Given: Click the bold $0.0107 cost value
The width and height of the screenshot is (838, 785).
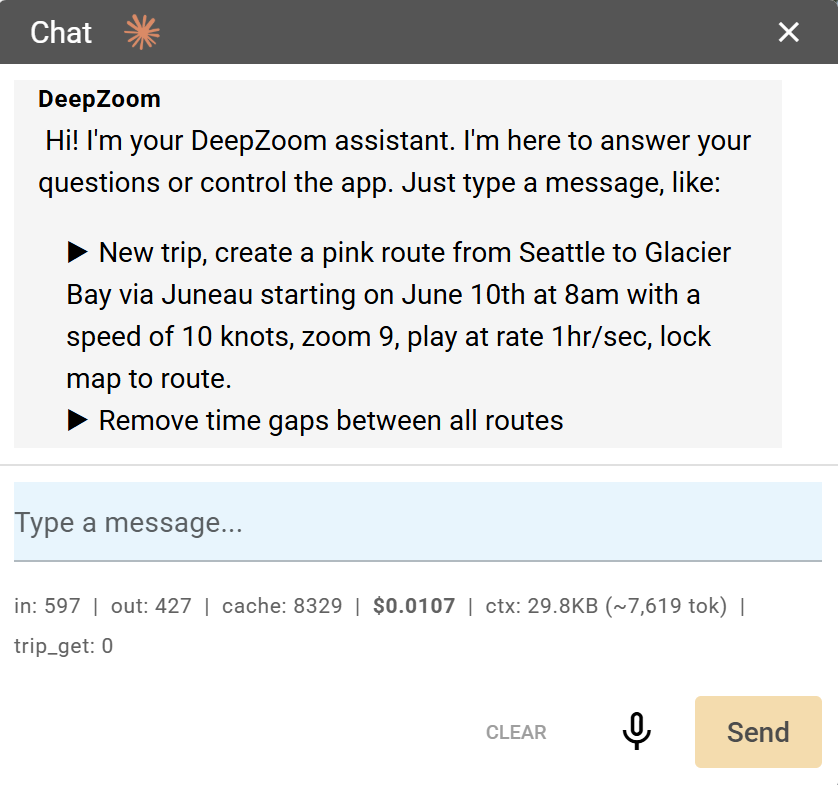Looking at the screenshot, I should click(x=414, y=605).
